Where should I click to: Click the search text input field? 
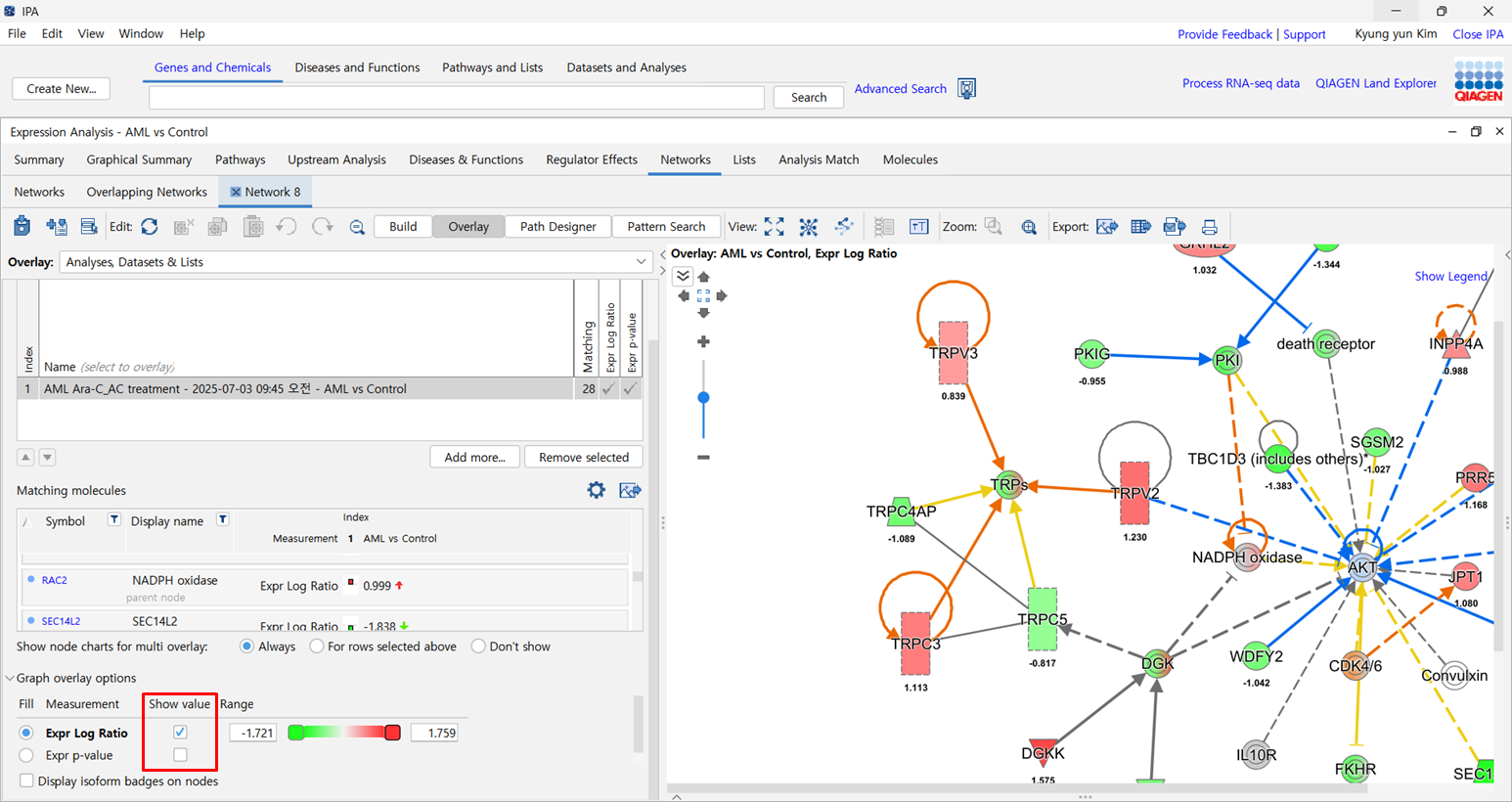tap(456, 97)
